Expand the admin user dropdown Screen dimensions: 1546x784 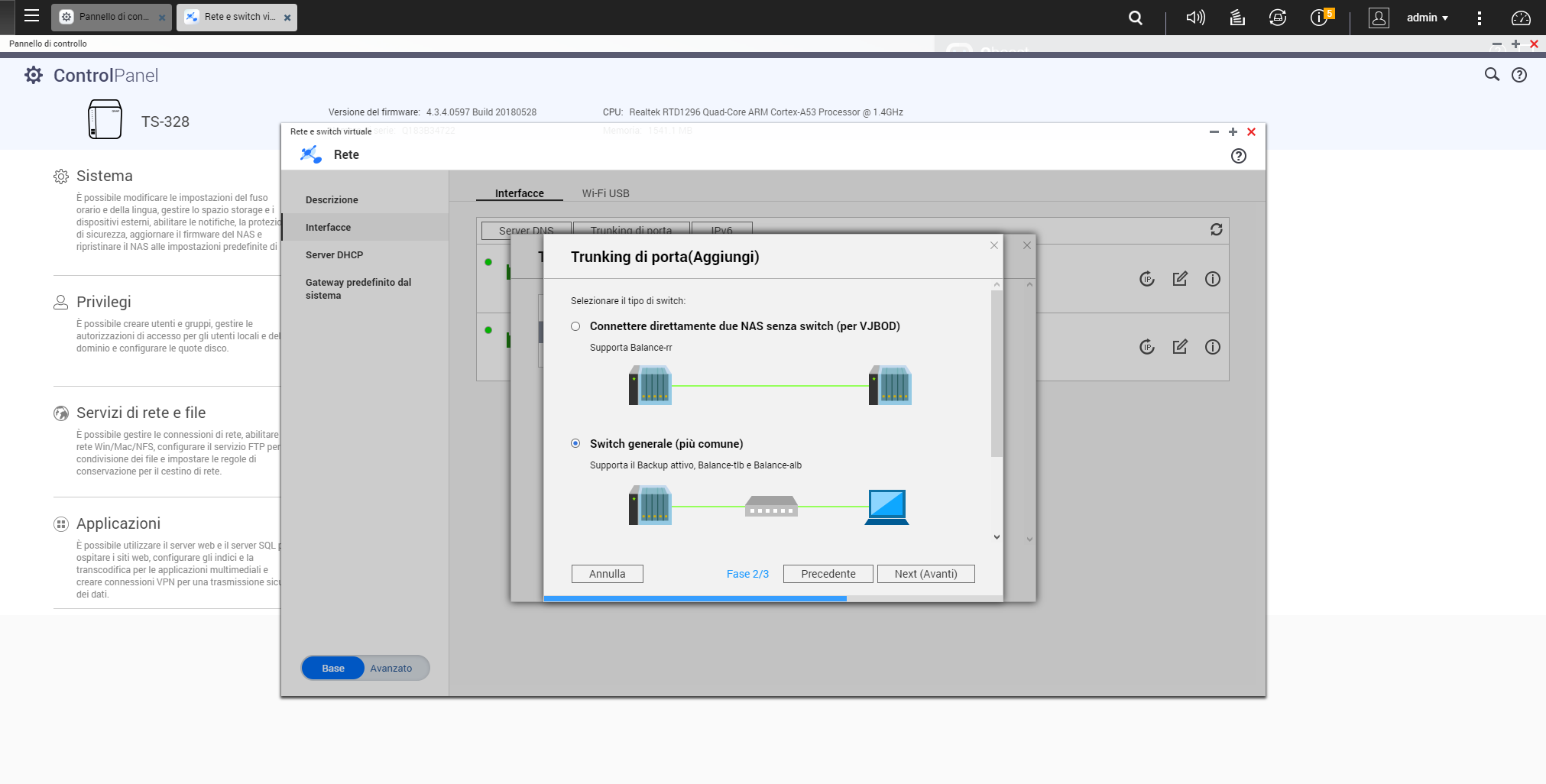pyautogui.click(x=1426, y=18)
